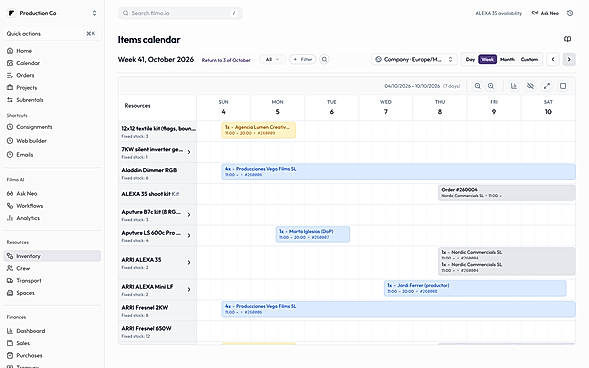Zoom out the calendar timeline
Image resolution: width=589 pixels, height=368 pixels.
[x=477, y=86]
